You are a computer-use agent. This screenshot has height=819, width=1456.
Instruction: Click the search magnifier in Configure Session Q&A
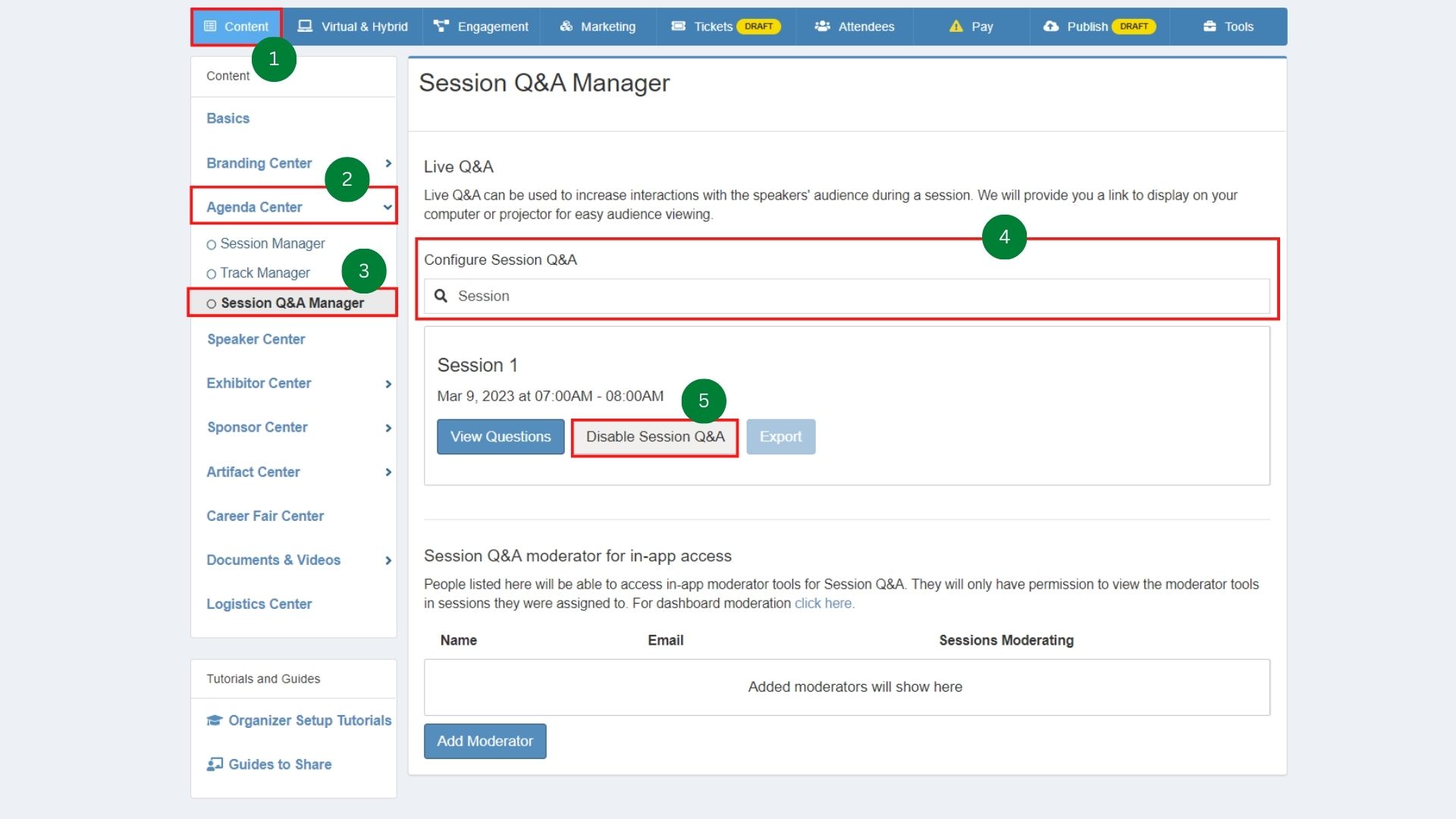click(x=441, y=296)
